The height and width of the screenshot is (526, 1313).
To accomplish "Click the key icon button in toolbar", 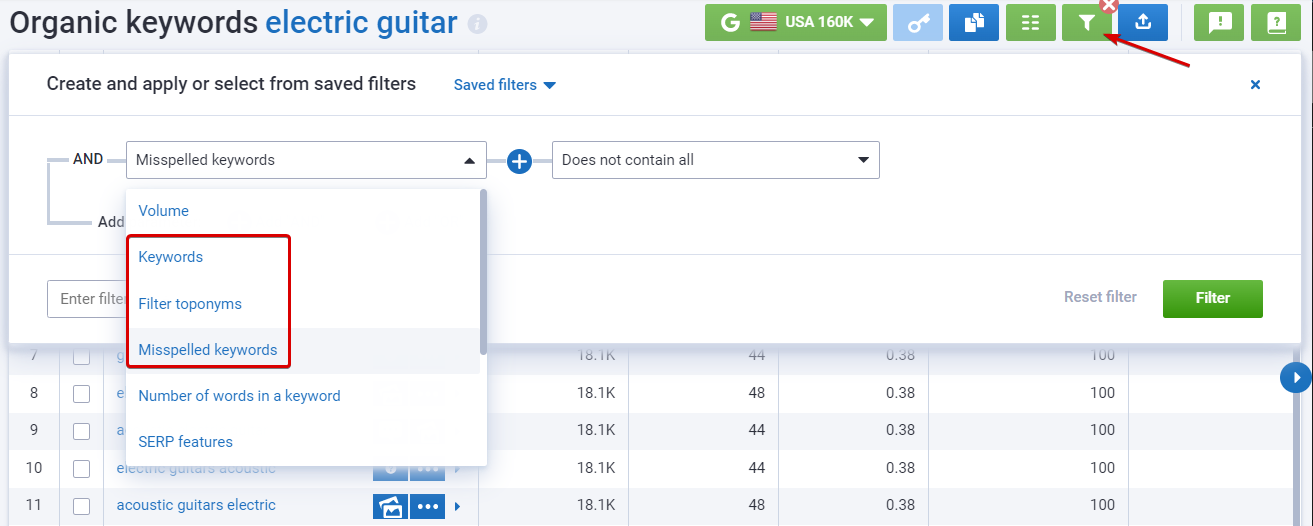I will [x=918, y=22].
